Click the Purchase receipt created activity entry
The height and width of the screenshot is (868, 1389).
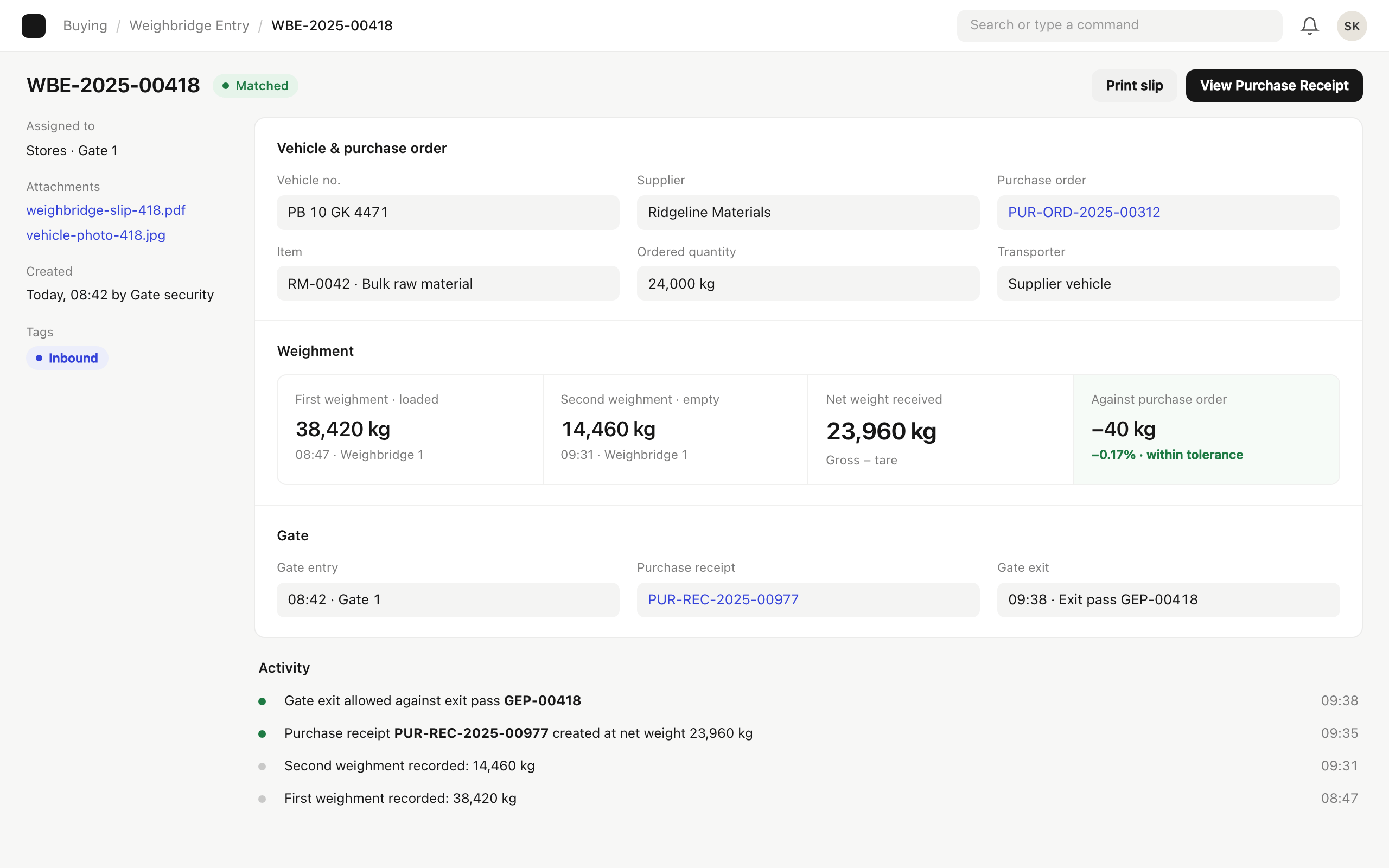[808, 733]
